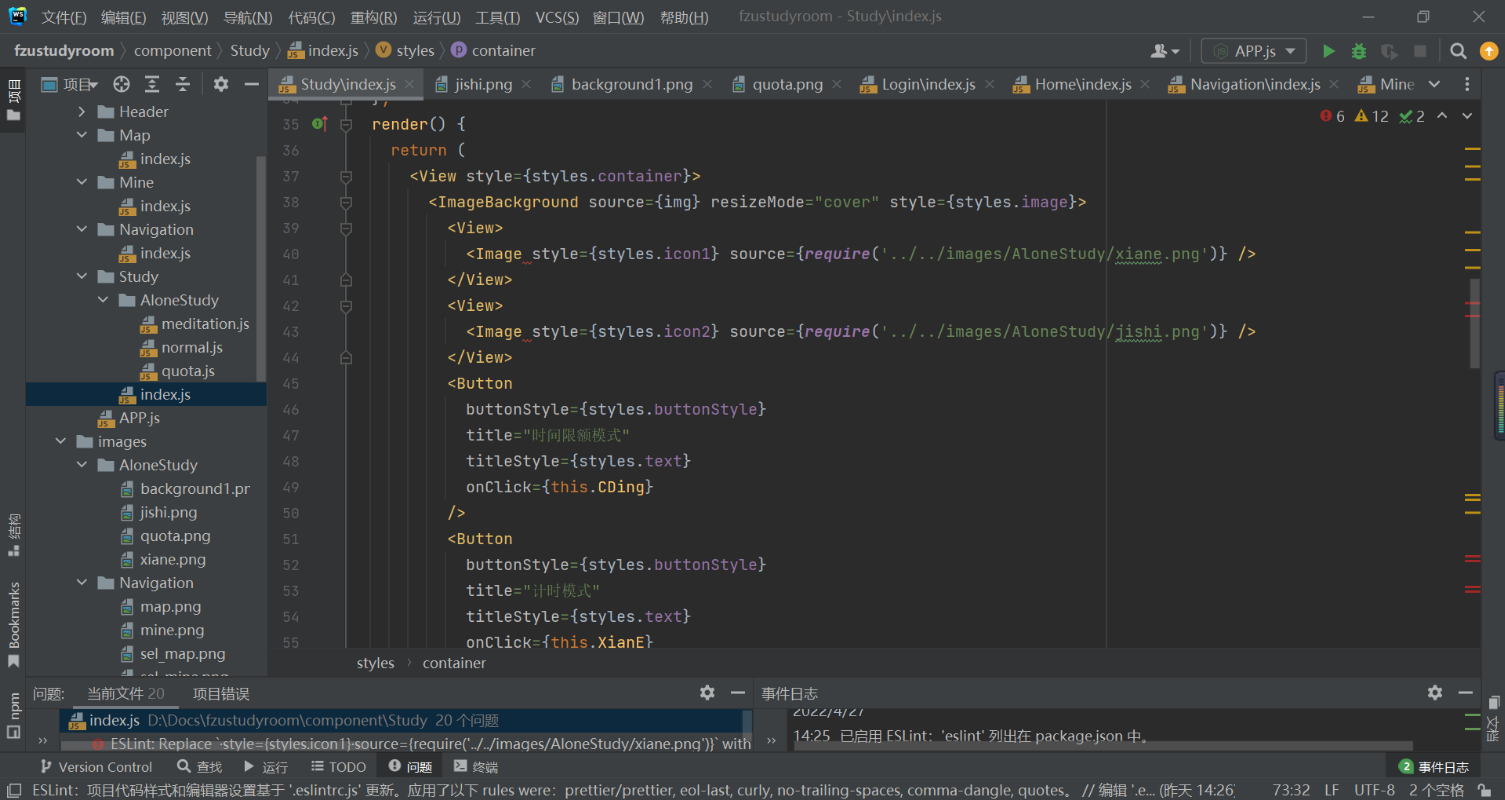The height and width of the screenshot is (800, 1505).
Task: Open the Bookmarks tool window
Action: (x=14, y=625)
